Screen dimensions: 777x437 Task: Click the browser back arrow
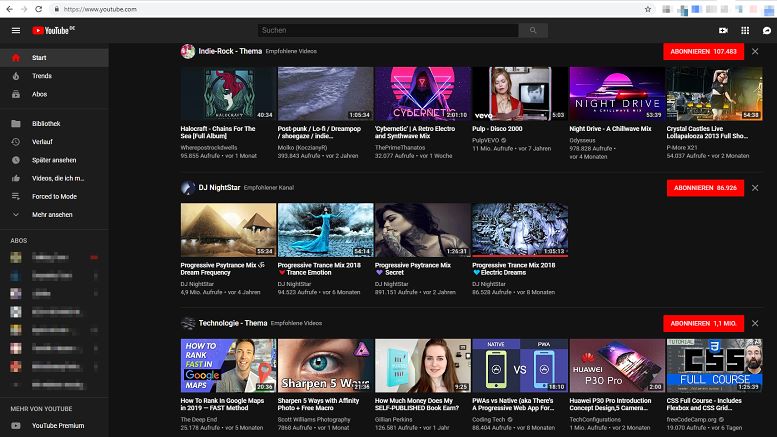pos(9,9)
